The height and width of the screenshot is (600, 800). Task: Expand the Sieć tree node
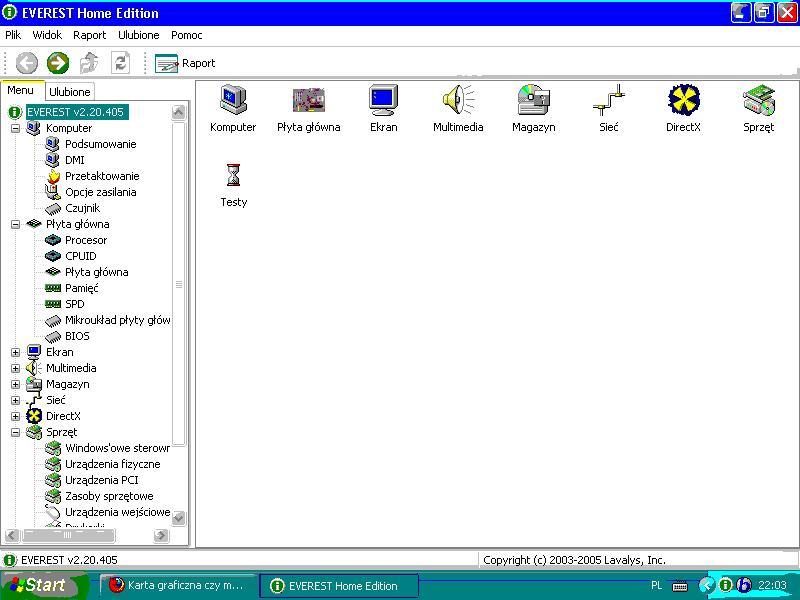[x=15, y=401]
